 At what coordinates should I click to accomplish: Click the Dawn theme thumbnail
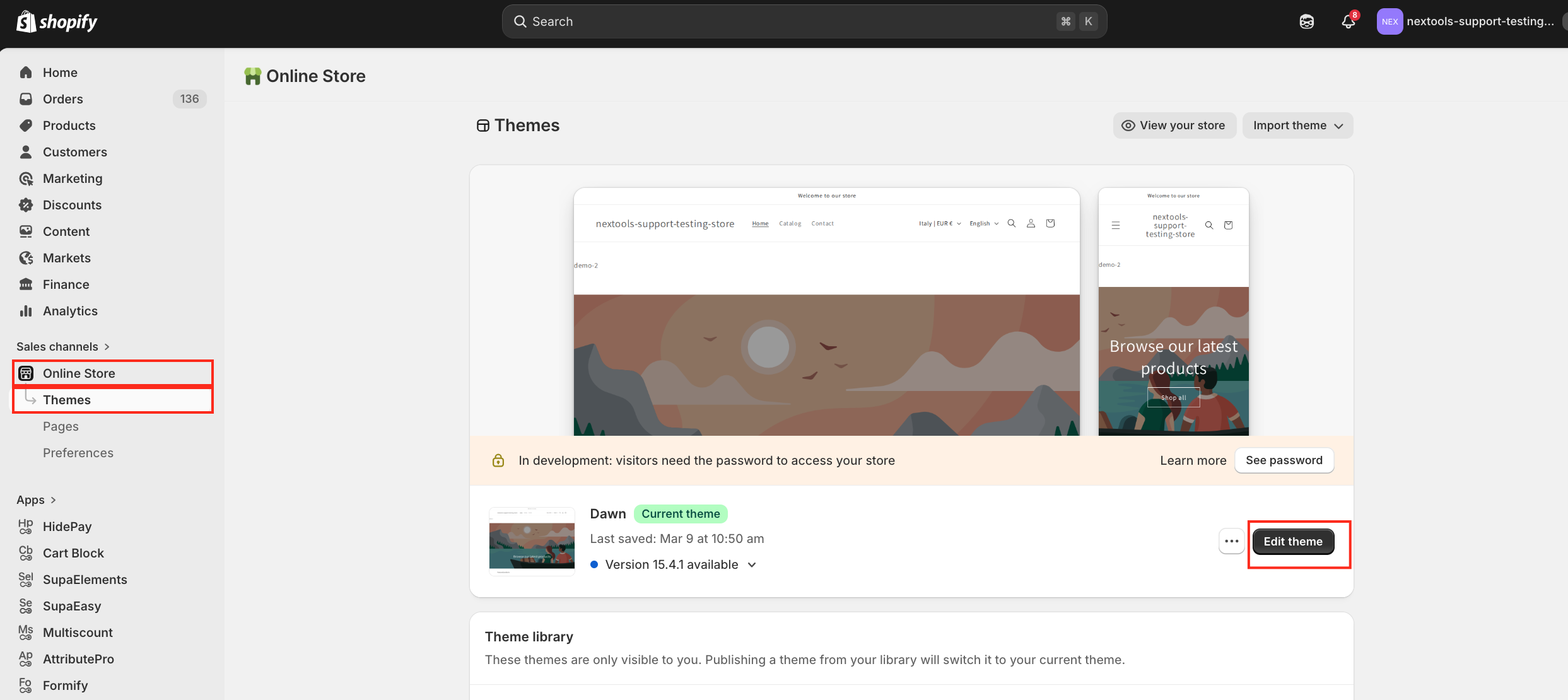(532, 541)
